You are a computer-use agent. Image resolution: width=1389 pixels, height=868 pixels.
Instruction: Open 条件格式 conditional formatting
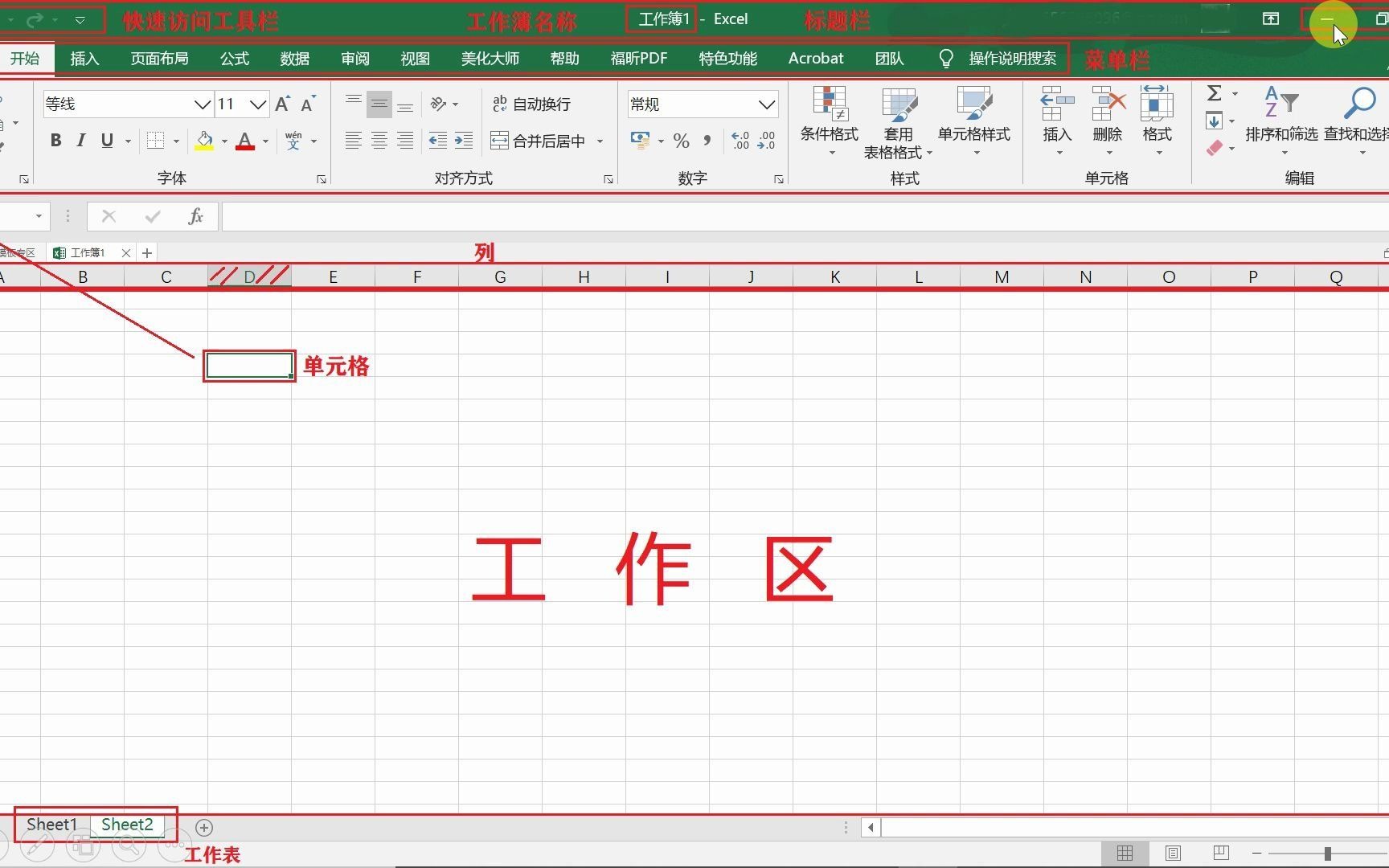830,121
